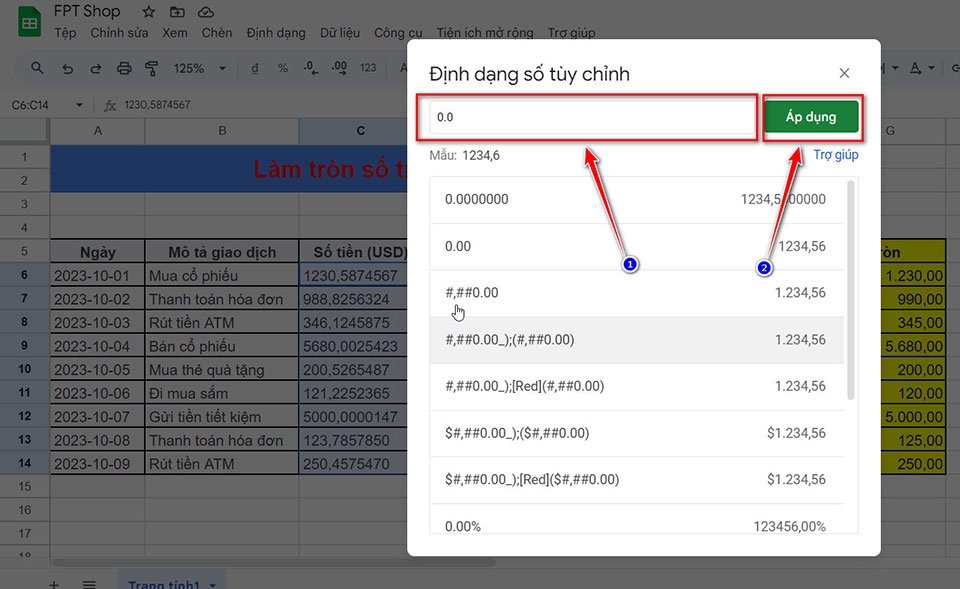Select row 6 header

24,274
